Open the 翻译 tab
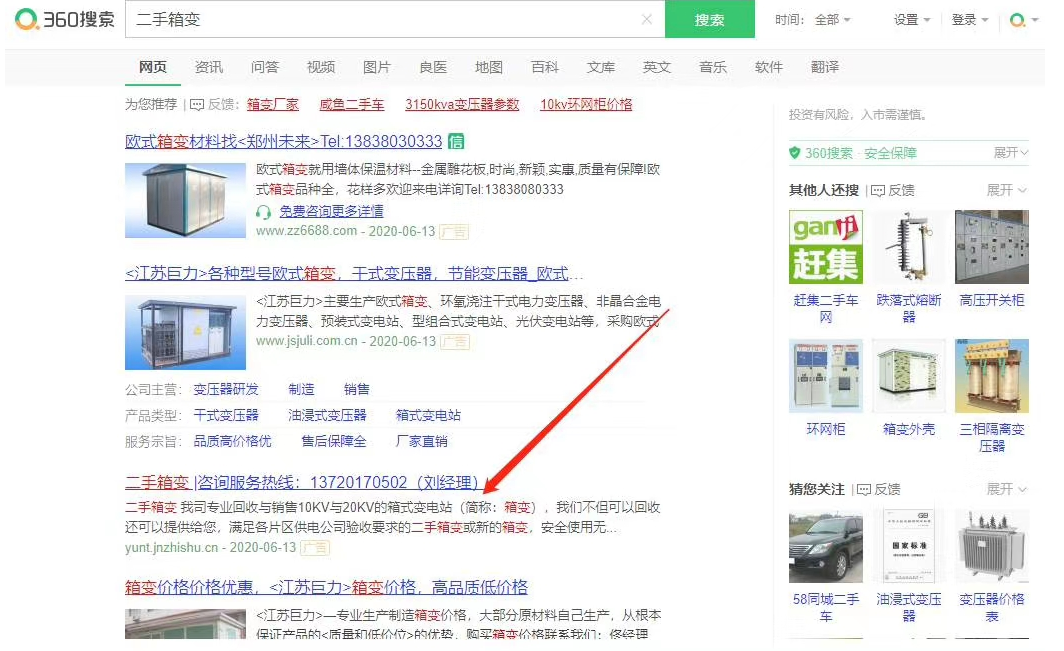Screen dimensions: 1064x651 click(x=825, y=67)
